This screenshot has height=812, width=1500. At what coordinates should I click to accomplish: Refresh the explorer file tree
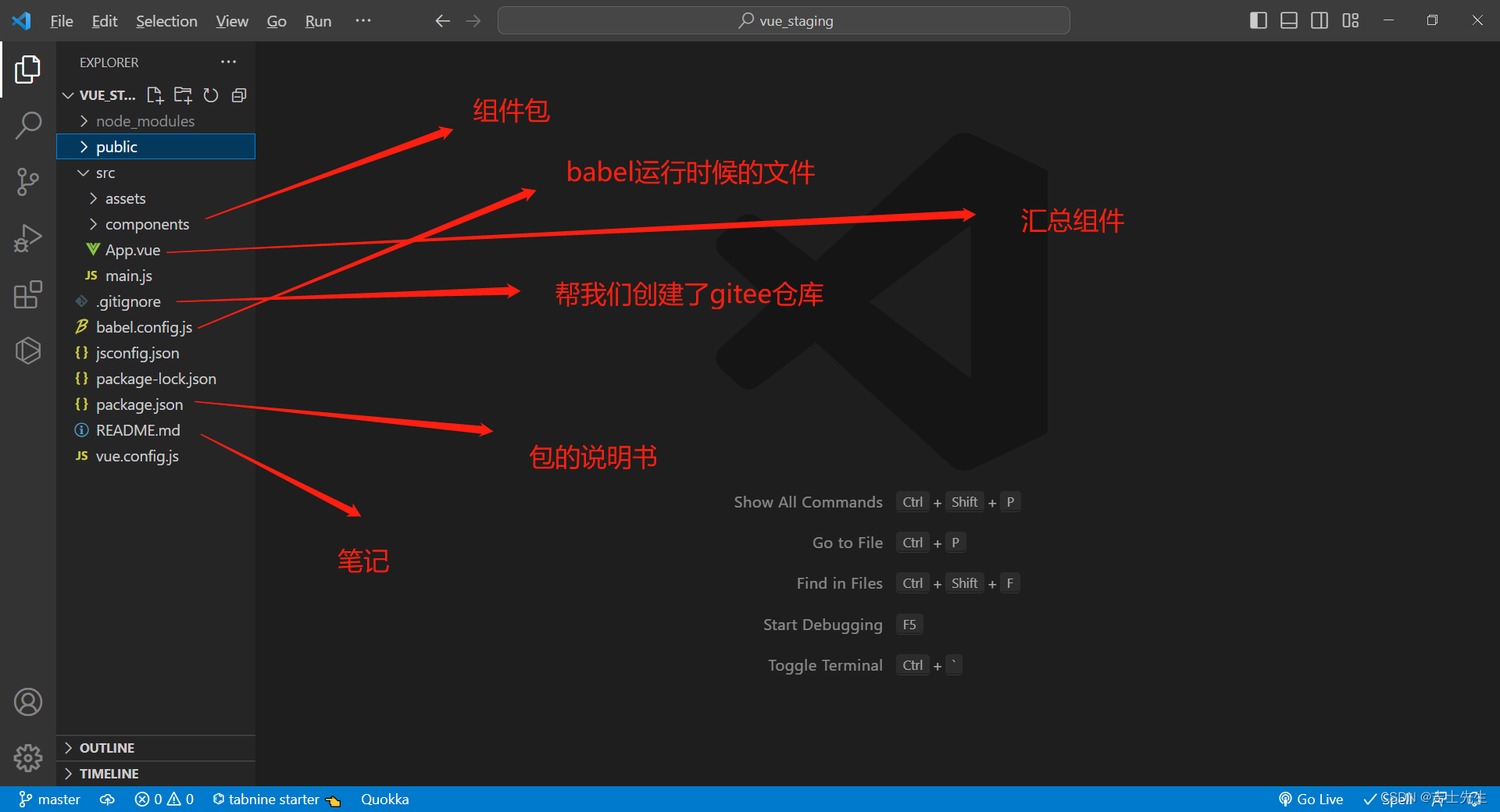point(211,95)
